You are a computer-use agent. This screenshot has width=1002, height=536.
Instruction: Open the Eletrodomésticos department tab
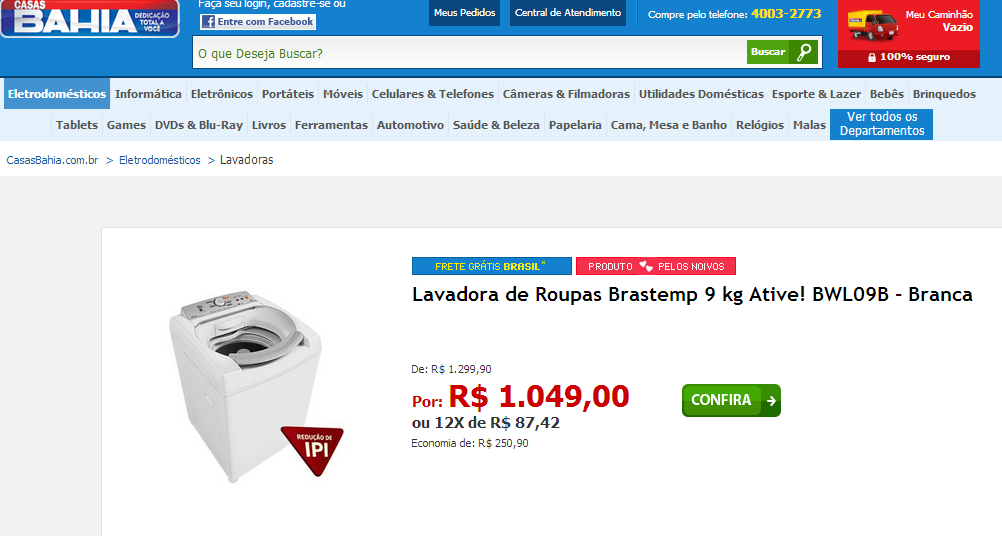click(57, 94)
